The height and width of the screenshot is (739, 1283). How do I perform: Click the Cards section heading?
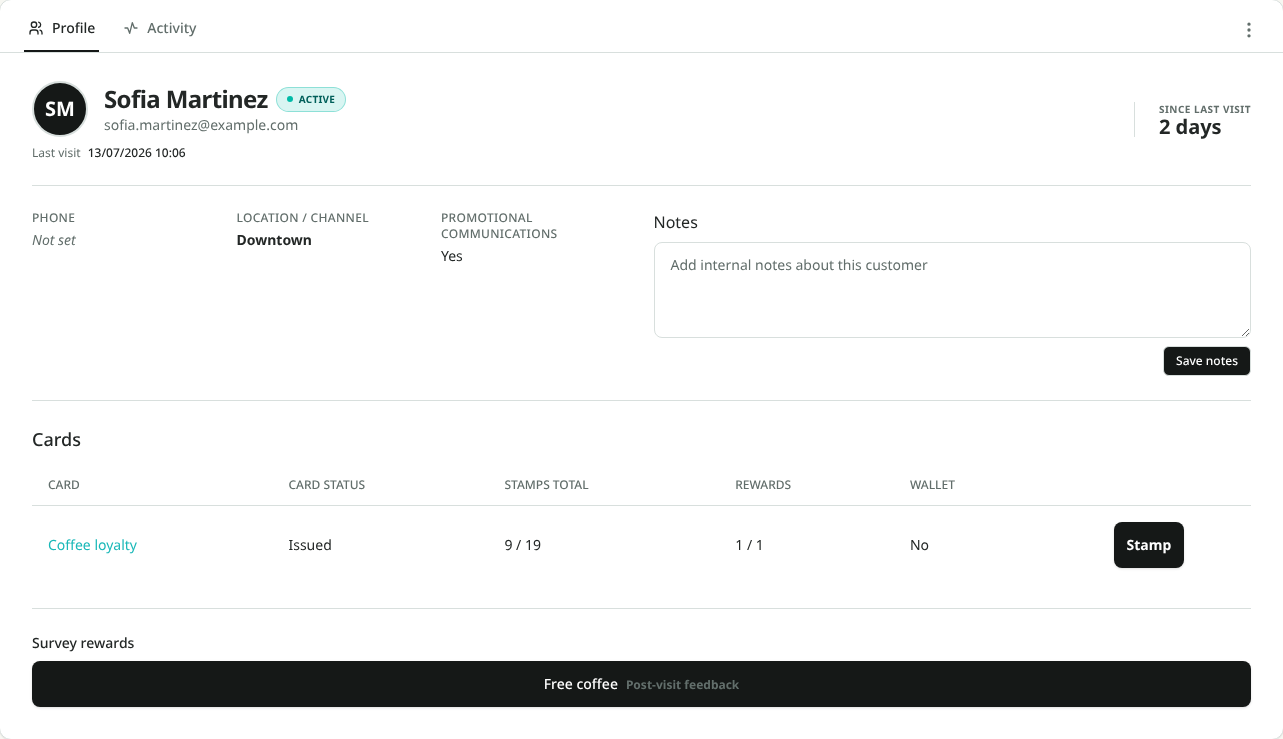coord(56,440)
